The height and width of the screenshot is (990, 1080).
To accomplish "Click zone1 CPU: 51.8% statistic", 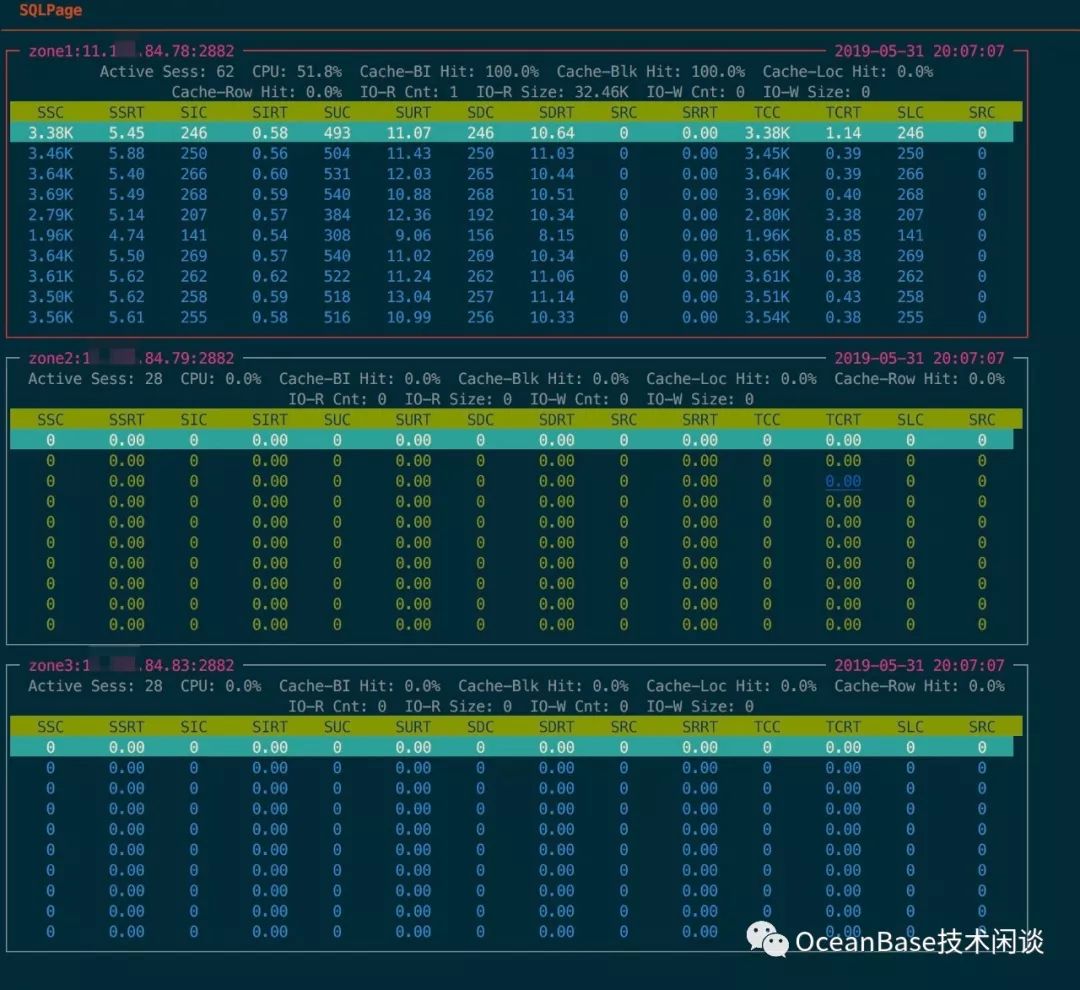I will coord(297,72).
